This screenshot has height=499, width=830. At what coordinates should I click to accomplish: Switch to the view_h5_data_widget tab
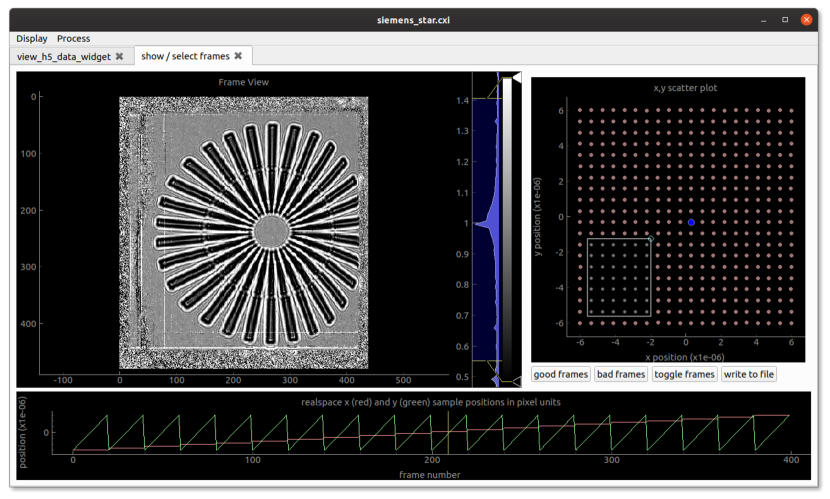click(x=65, y=57)
